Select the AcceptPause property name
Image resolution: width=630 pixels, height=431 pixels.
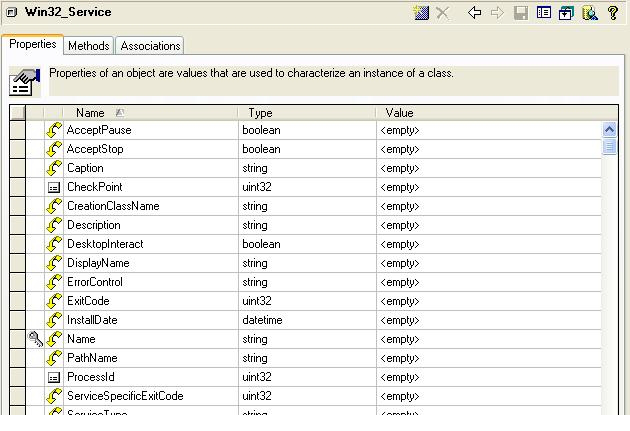(99, 130)
